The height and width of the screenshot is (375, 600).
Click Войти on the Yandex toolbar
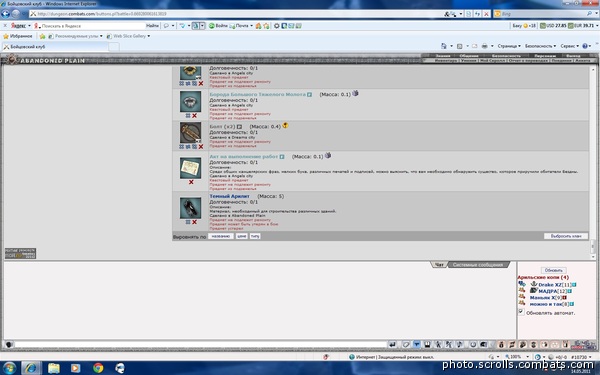[218, 26]
